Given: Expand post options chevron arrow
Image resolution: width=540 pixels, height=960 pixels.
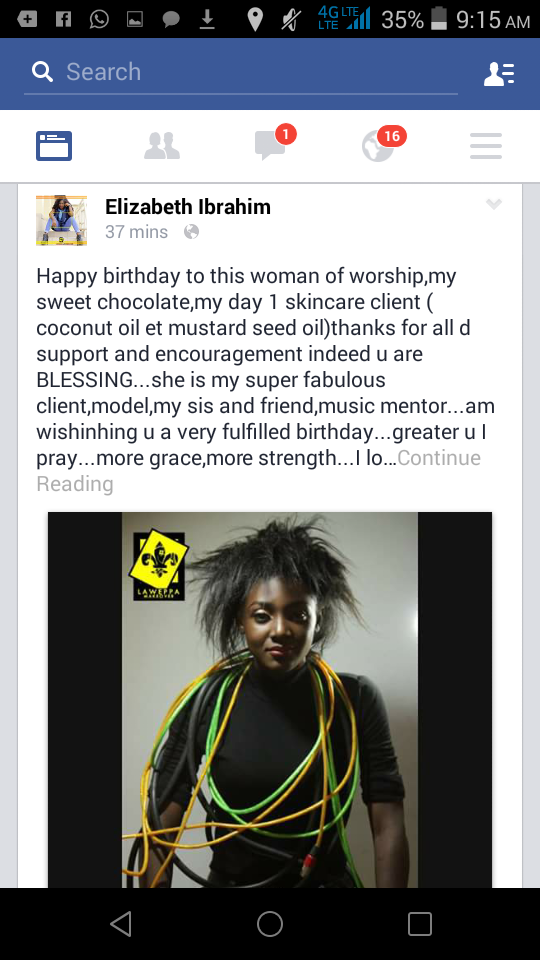Looking at the screenshot, I should 494,204.
